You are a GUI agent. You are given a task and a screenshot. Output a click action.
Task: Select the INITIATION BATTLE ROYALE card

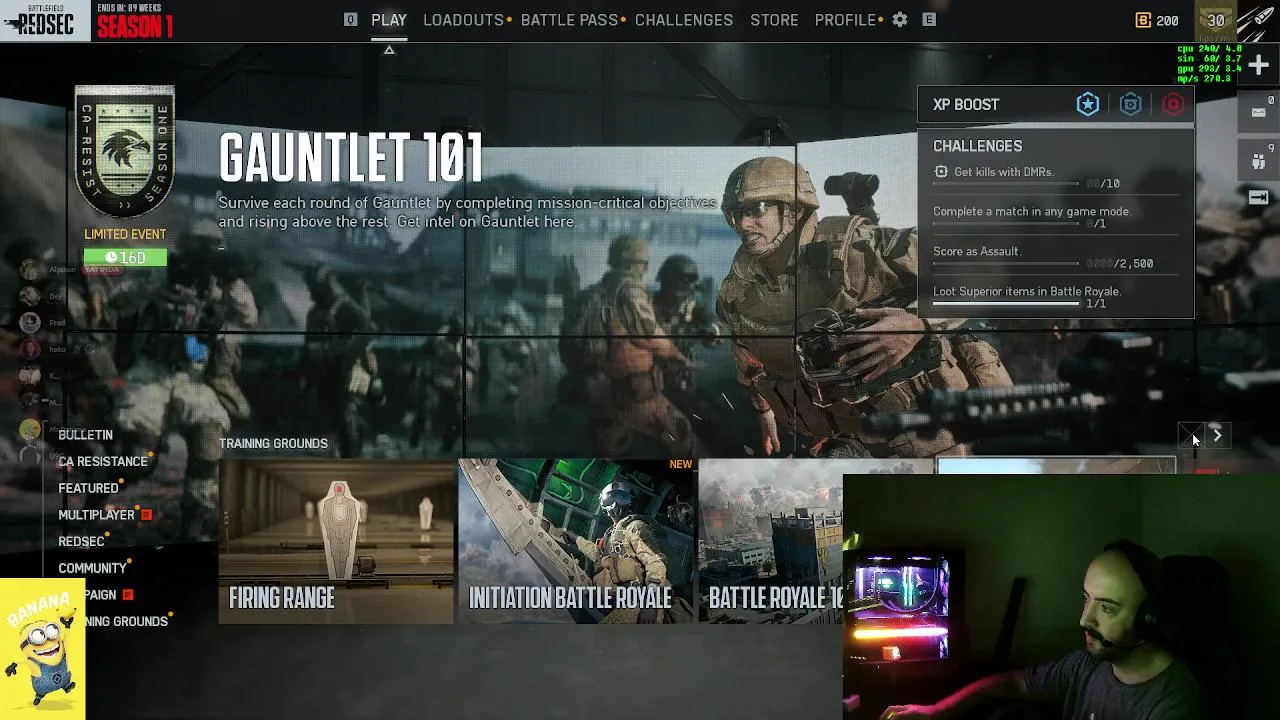pyautogui.click(x=576, y=541)
